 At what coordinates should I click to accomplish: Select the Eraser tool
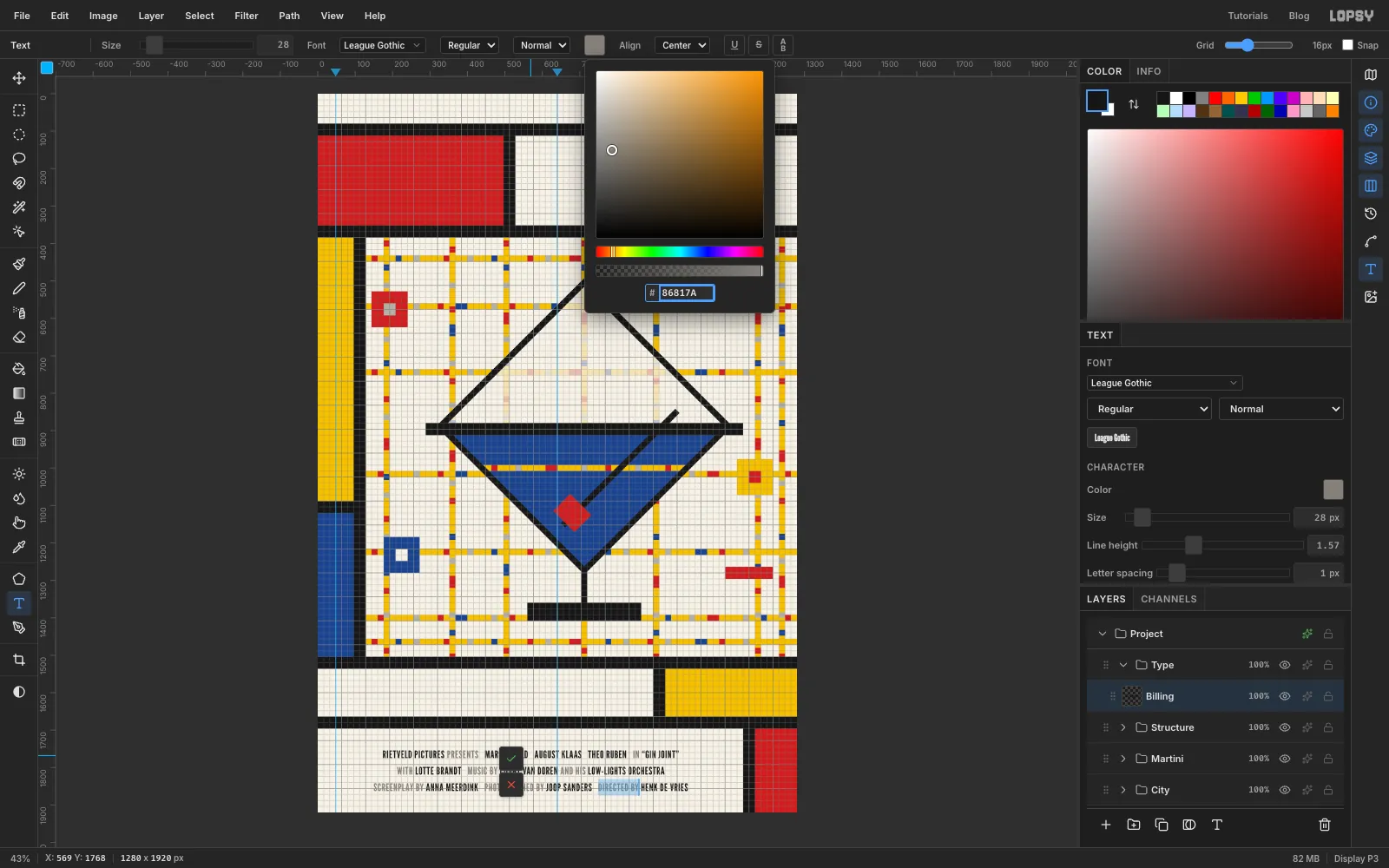coord(19,337)
